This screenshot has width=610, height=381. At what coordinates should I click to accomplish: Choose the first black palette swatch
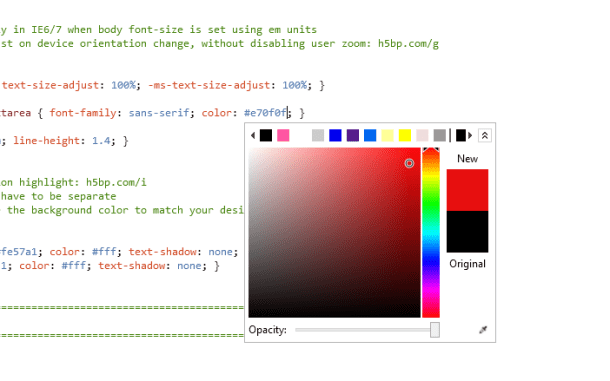coord(266,135)
